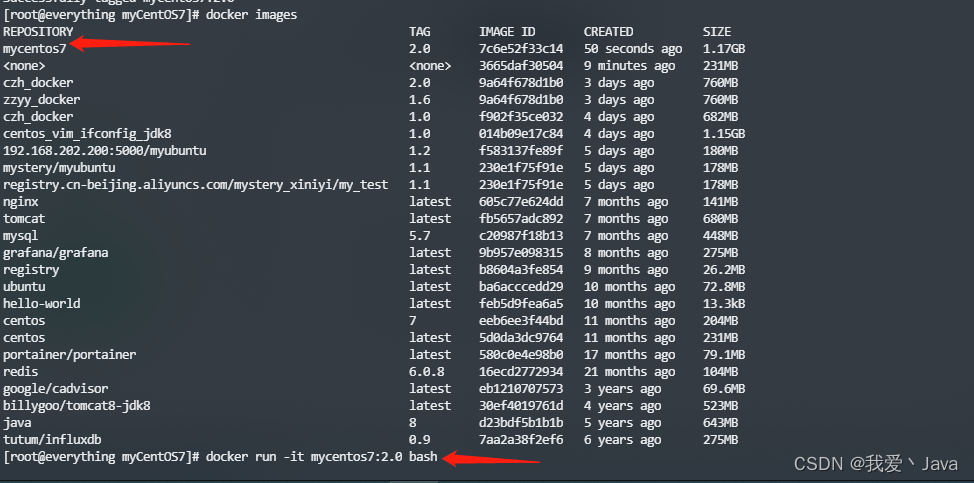Screen dimensions: 974x483
Task: Click image ID 5d0da3dc9764
Action: pyautogui.click(x=521, y=338)
